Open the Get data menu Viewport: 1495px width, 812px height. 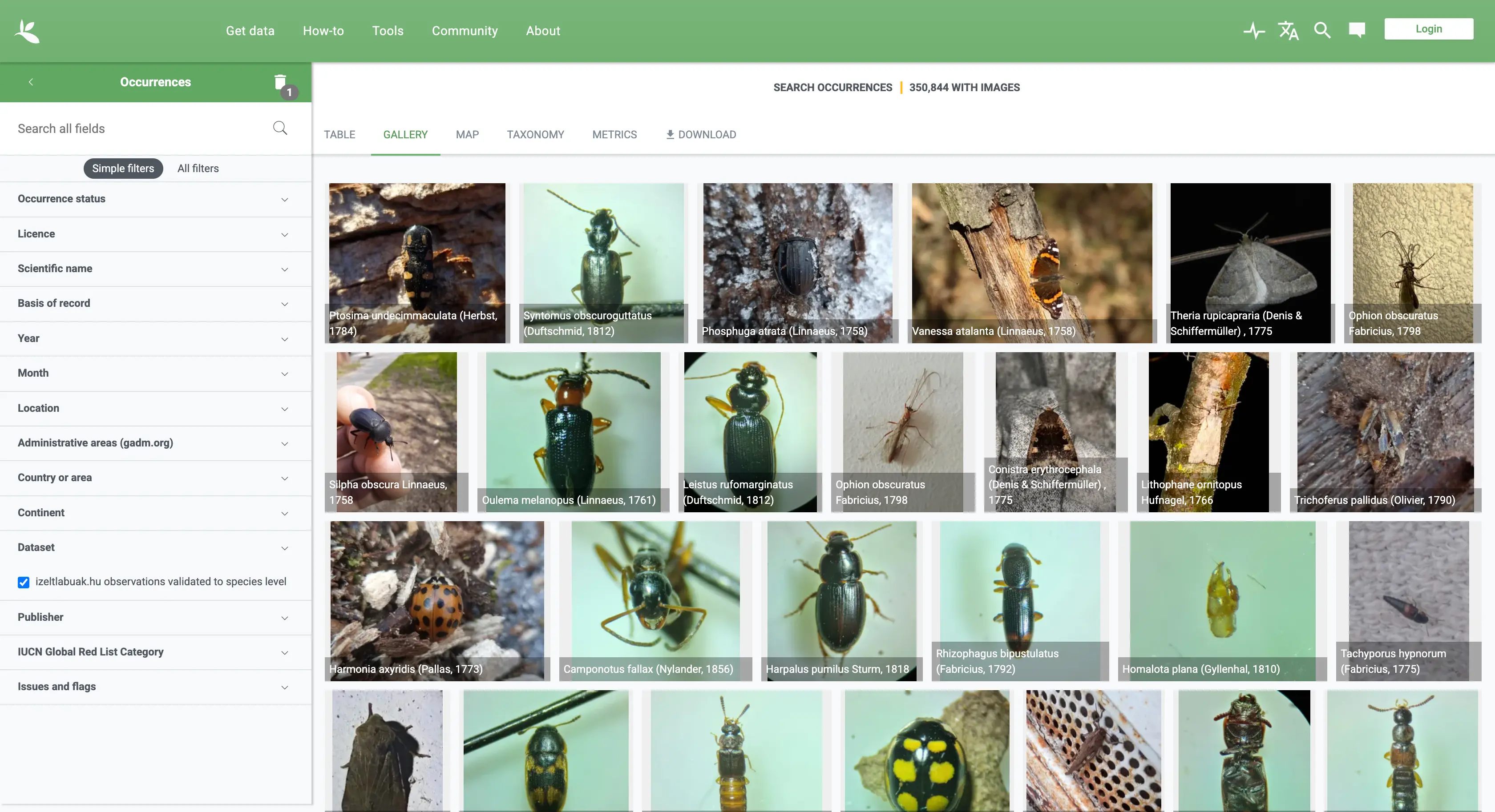click(x=250, y=31)
